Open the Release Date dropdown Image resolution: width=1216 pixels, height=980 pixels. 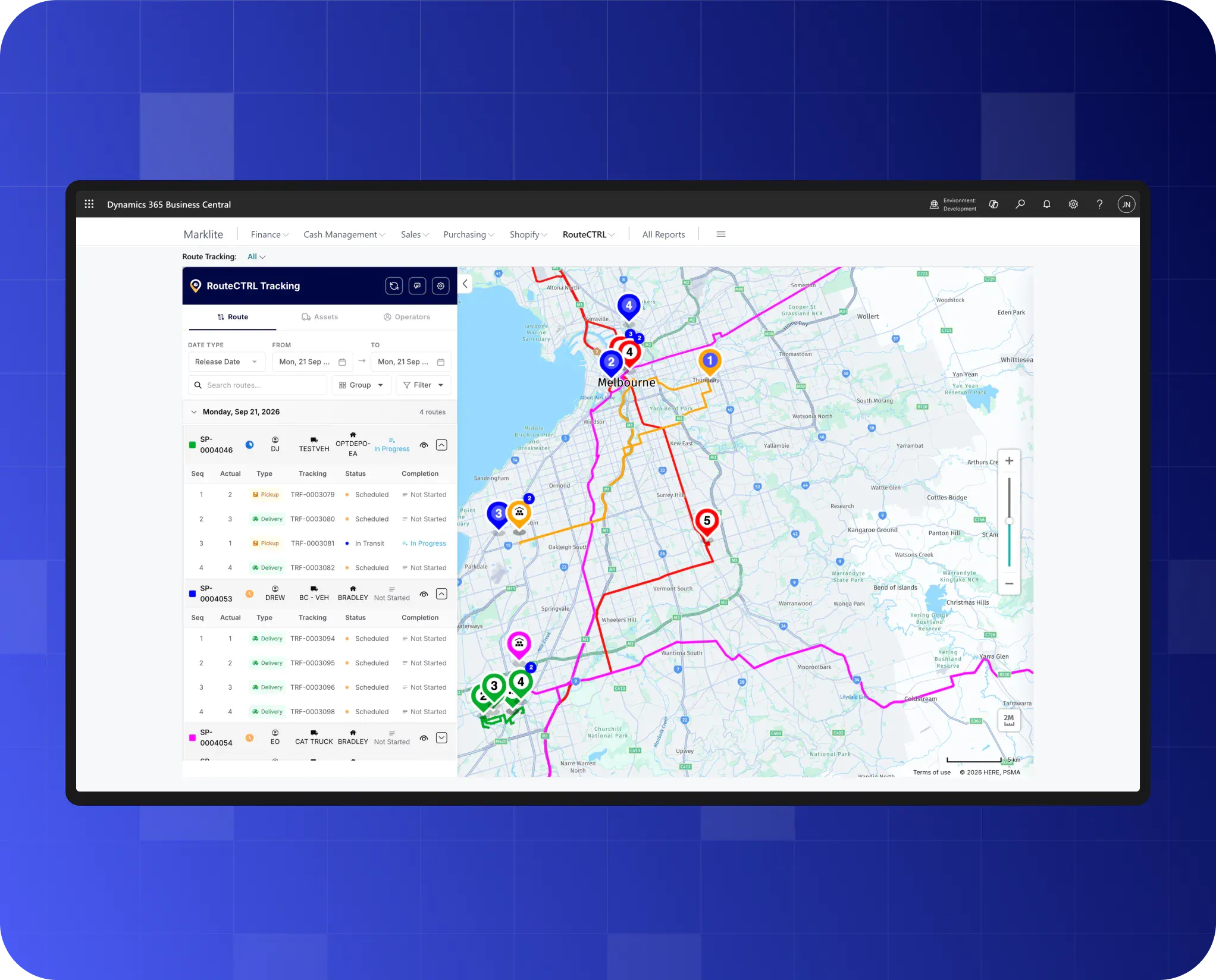coord(227,362)
